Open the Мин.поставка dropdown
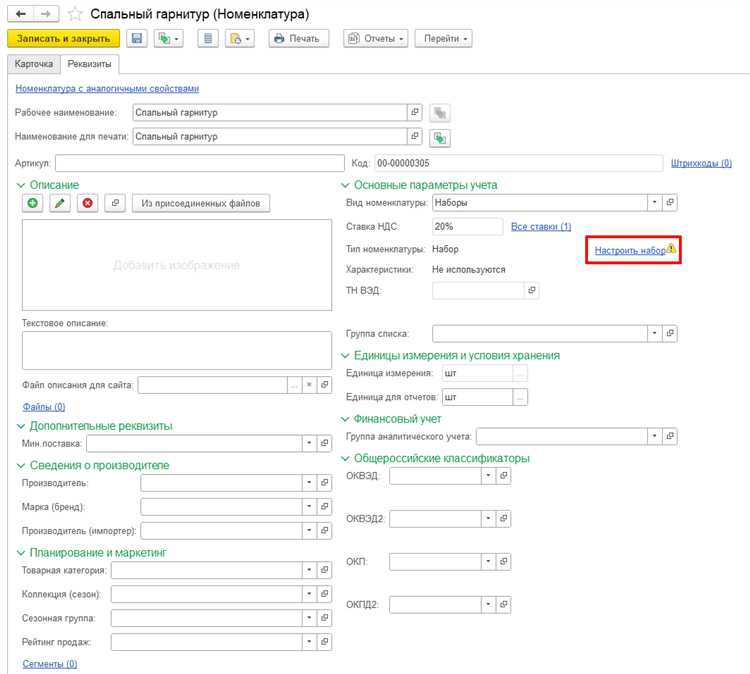 tap(309, 443)
